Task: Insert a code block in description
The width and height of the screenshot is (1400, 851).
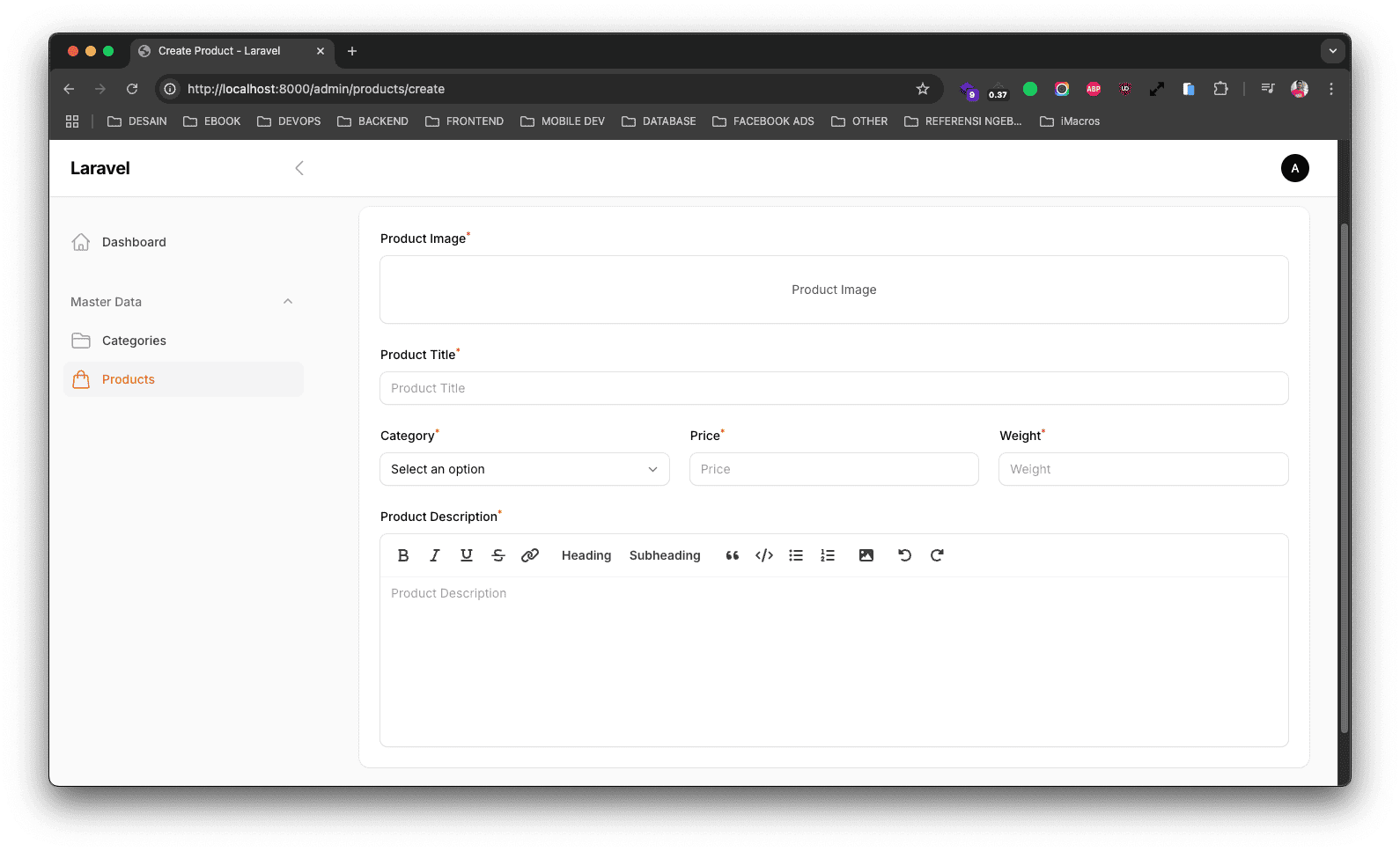Action: [x=764, y=555]
